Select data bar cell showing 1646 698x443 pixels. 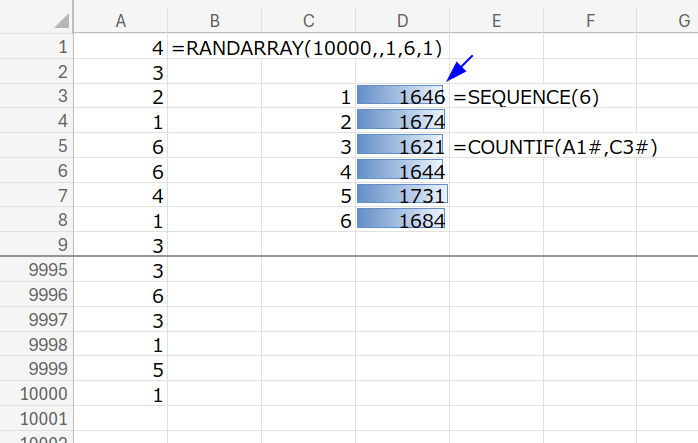(x=401, y=97)
